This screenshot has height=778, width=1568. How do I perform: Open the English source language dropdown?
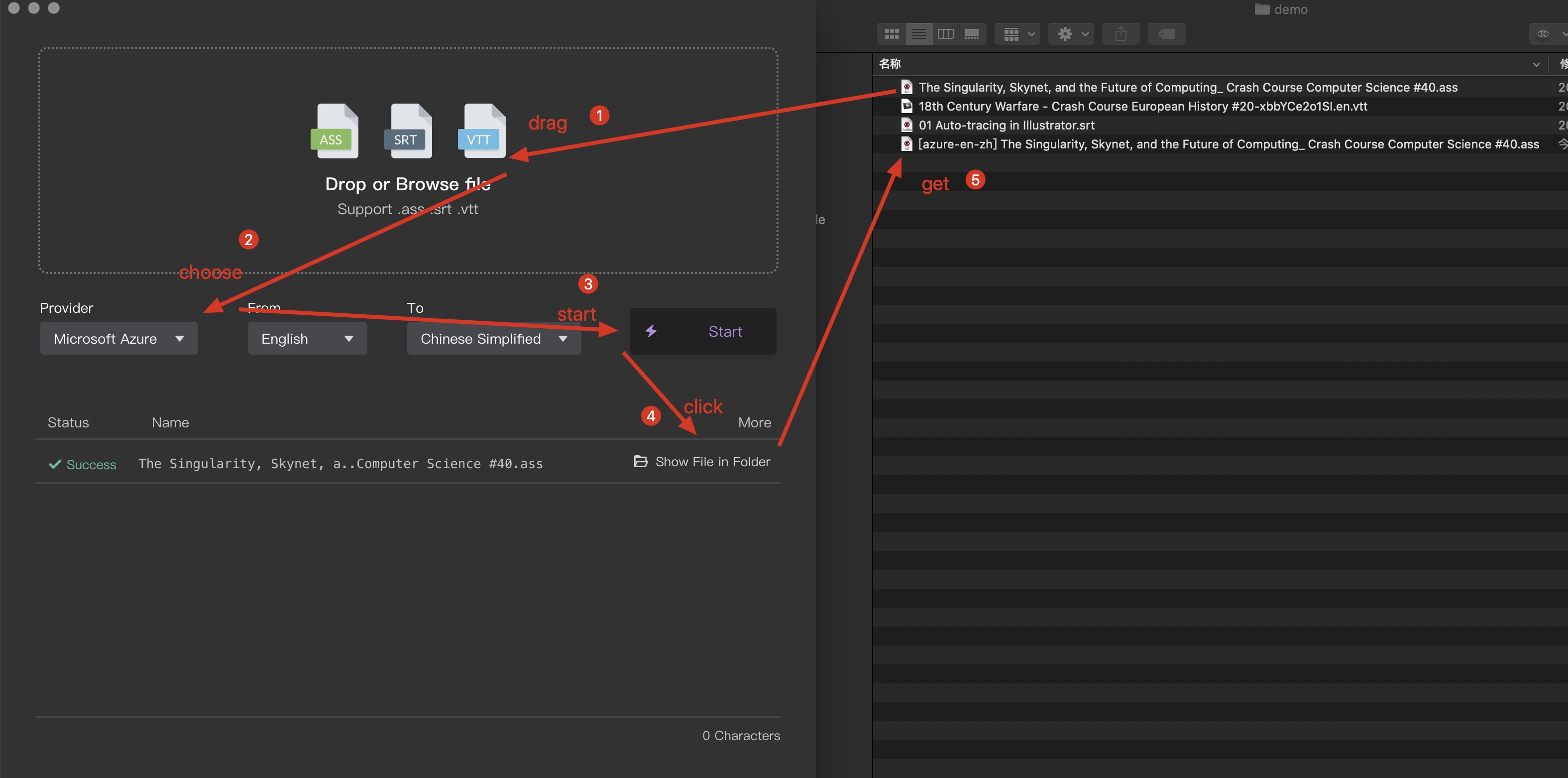coord(307,339)
